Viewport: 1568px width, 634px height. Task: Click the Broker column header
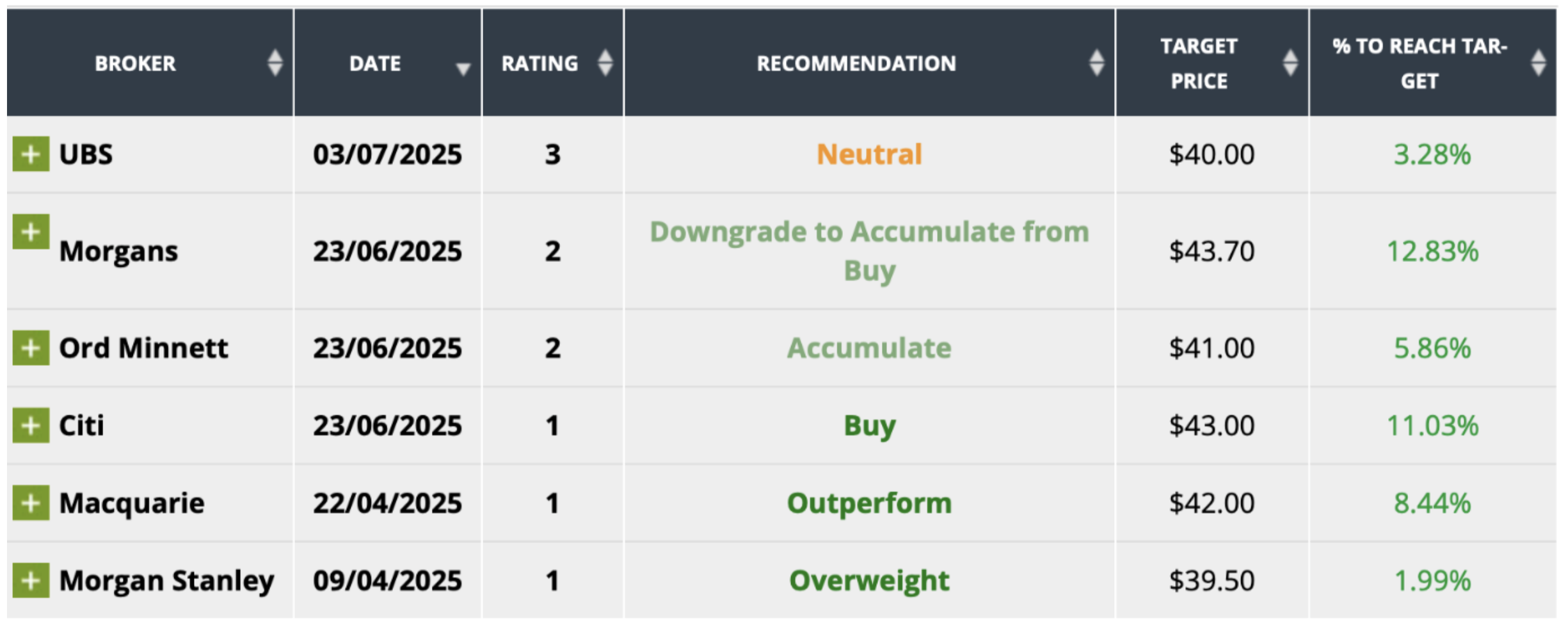click(135, 63)
